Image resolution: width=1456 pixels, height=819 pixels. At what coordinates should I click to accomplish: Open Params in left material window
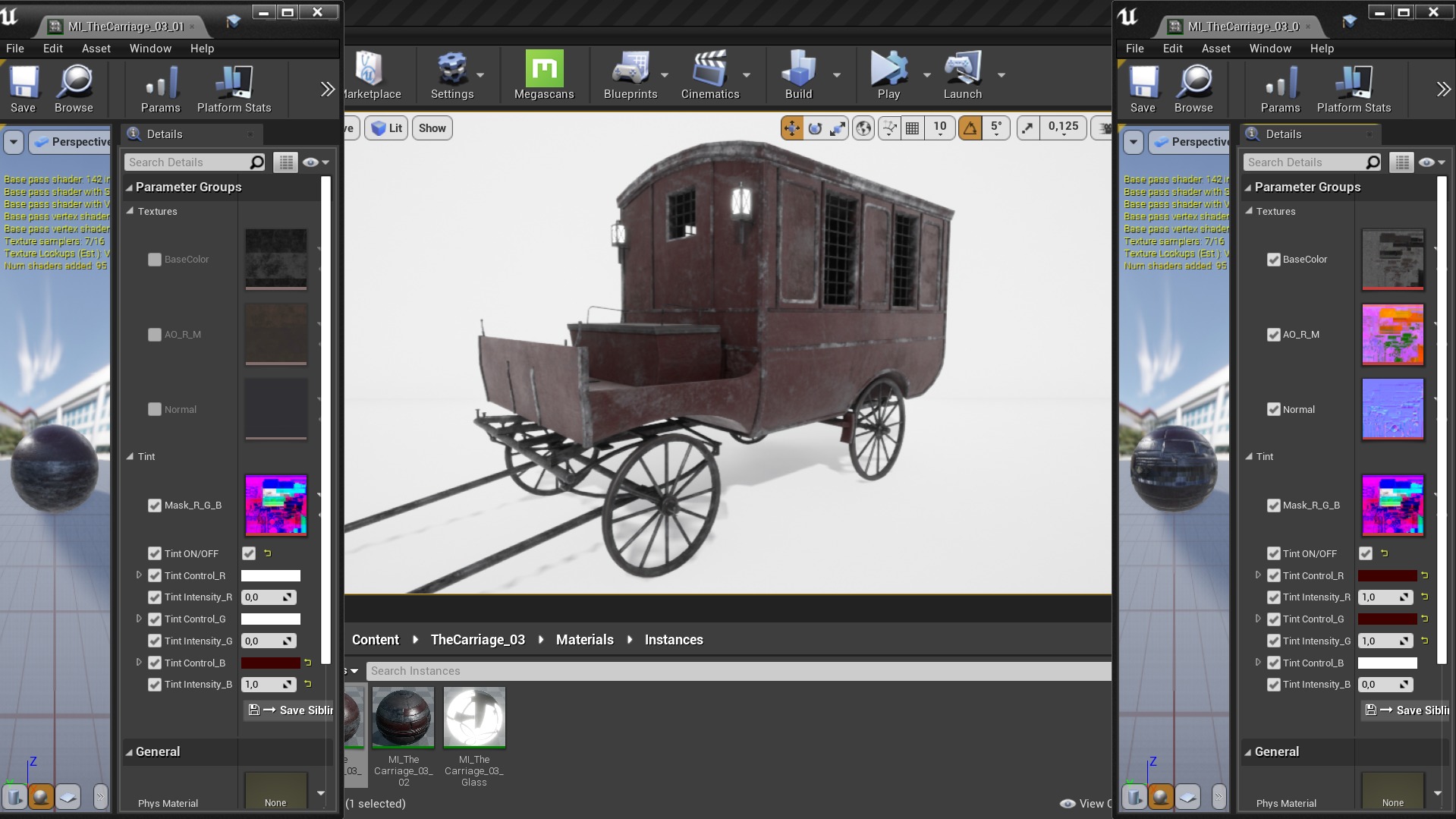(161, 89)
